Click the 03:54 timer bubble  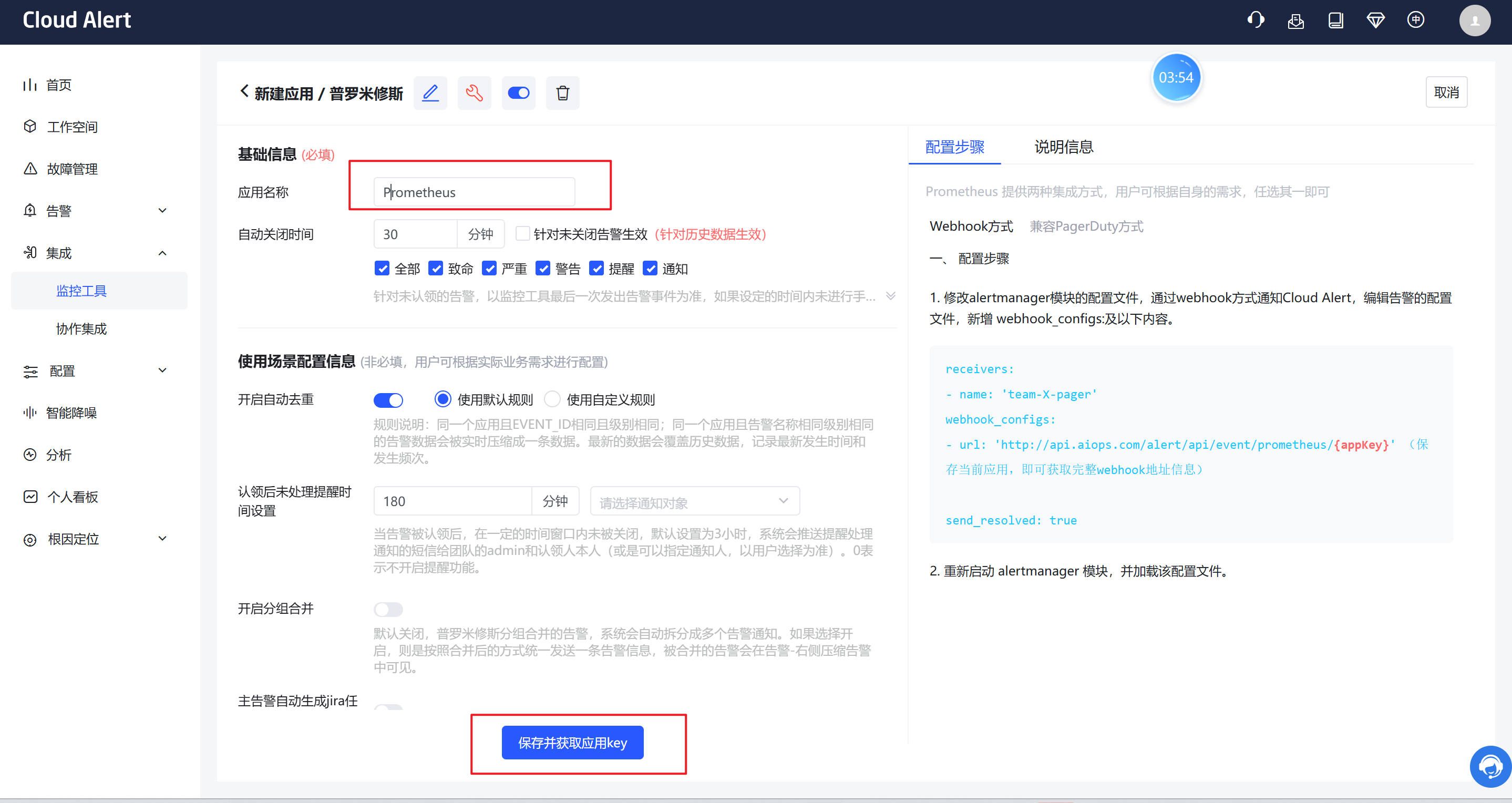pos(1176,77)
